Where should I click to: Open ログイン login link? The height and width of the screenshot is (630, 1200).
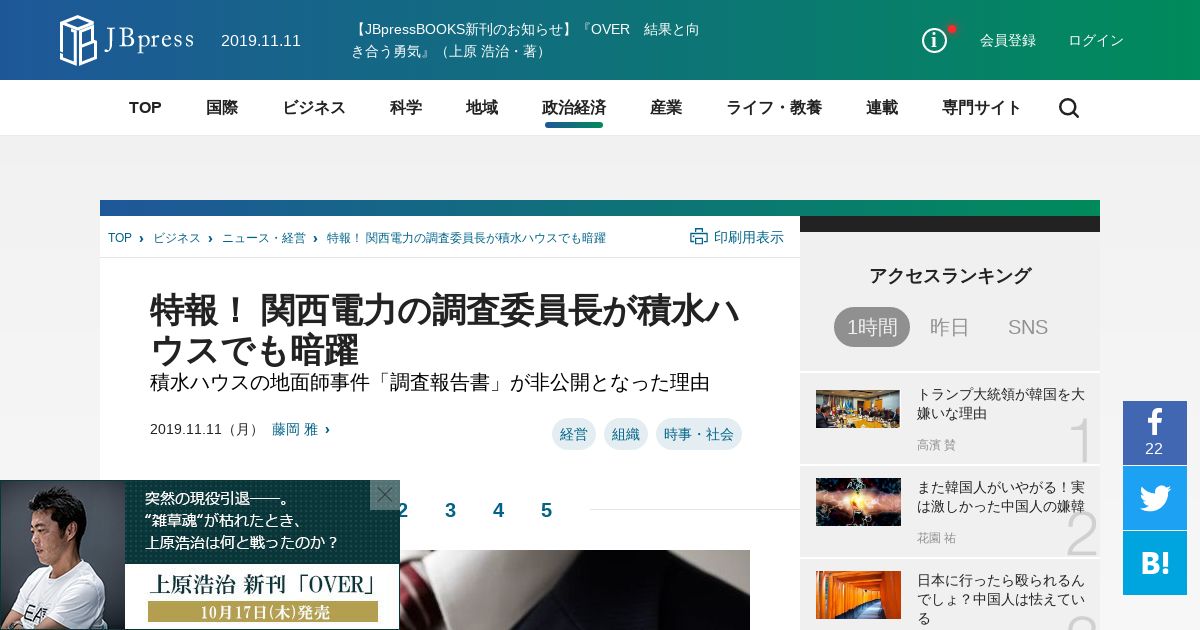tap(1096, 40)
